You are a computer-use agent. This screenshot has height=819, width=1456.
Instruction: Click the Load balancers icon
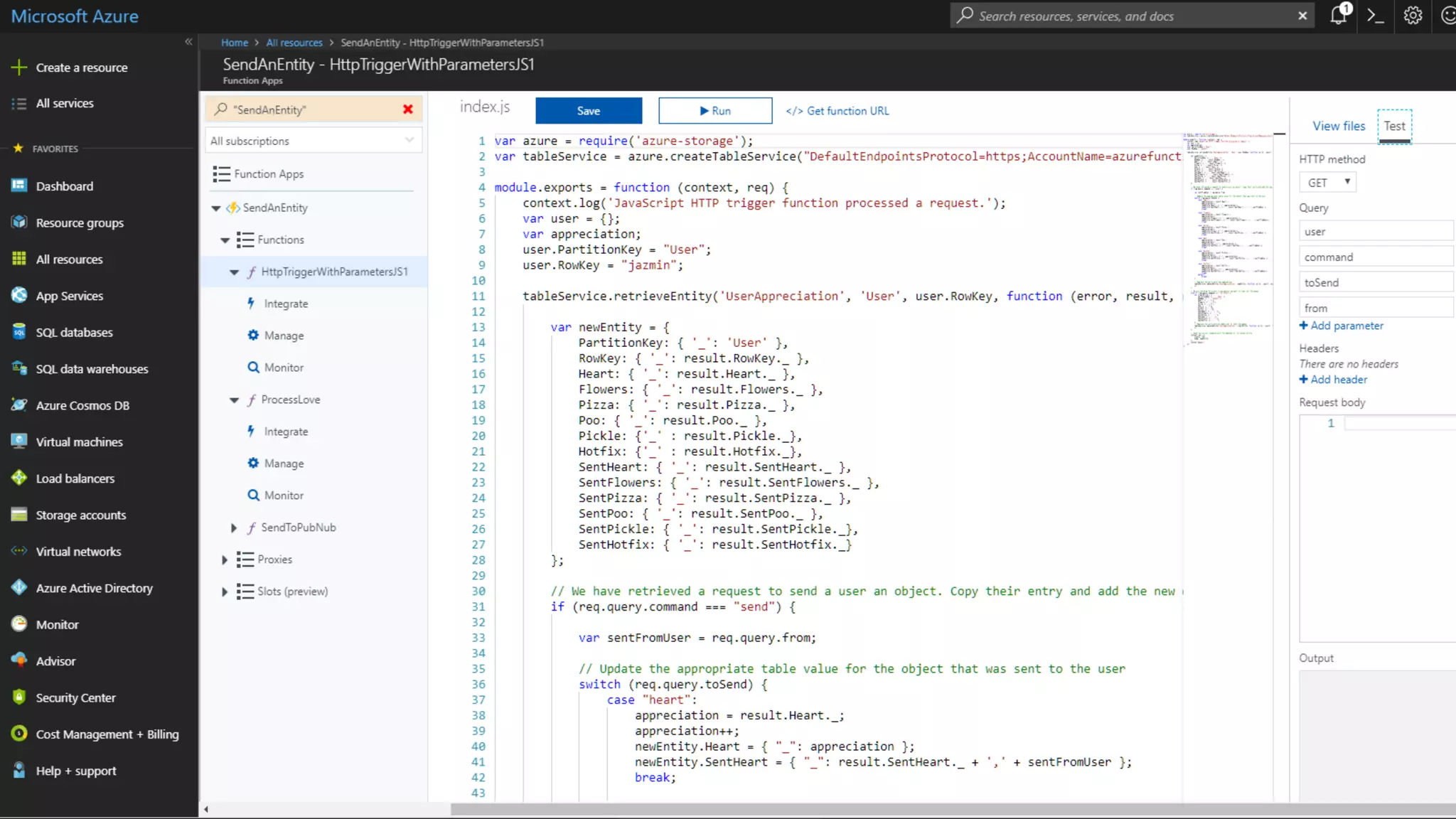[x=19, y=478]
